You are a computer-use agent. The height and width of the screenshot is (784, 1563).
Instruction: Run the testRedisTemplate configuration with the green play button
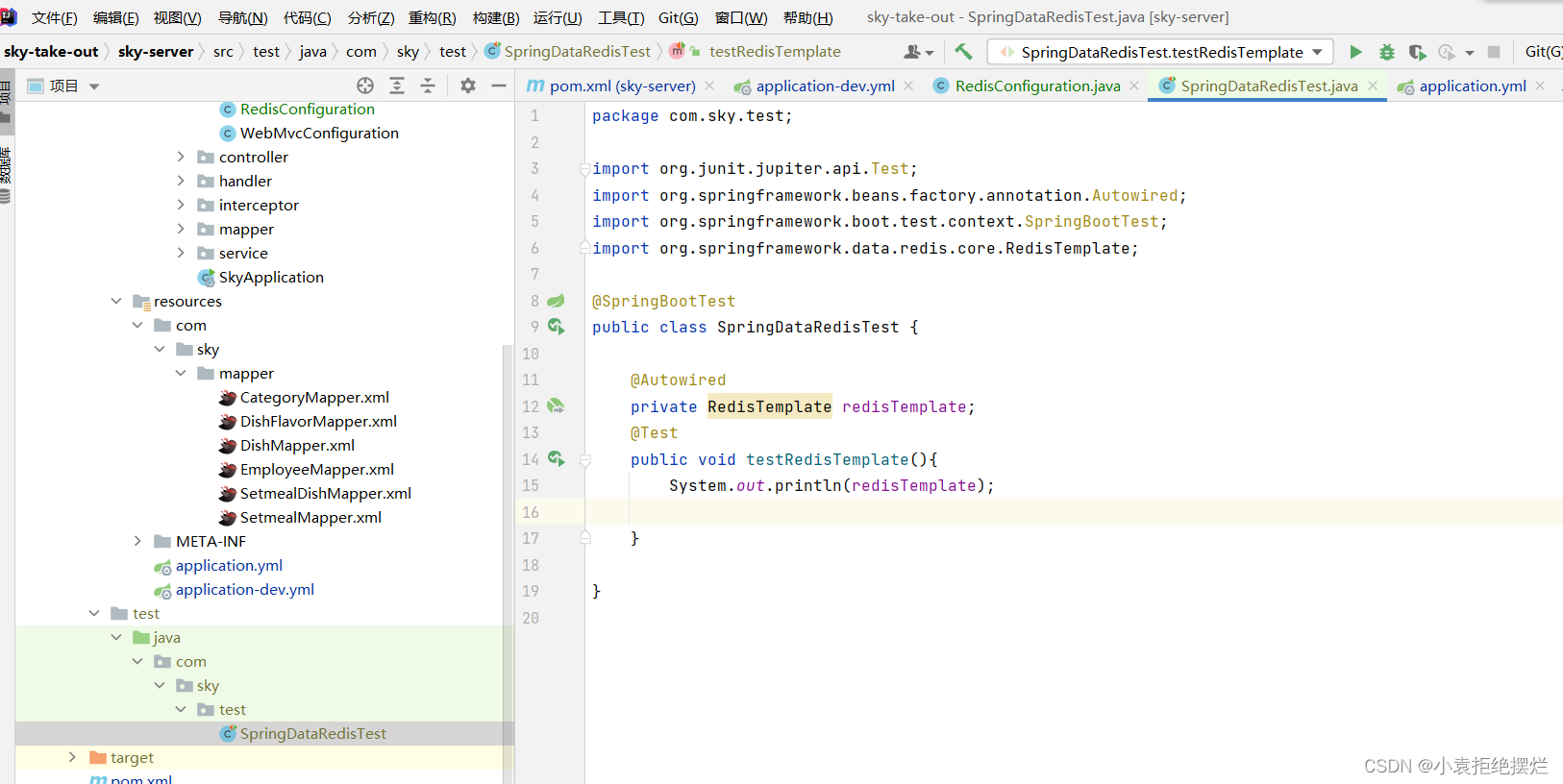point(1355,52)
